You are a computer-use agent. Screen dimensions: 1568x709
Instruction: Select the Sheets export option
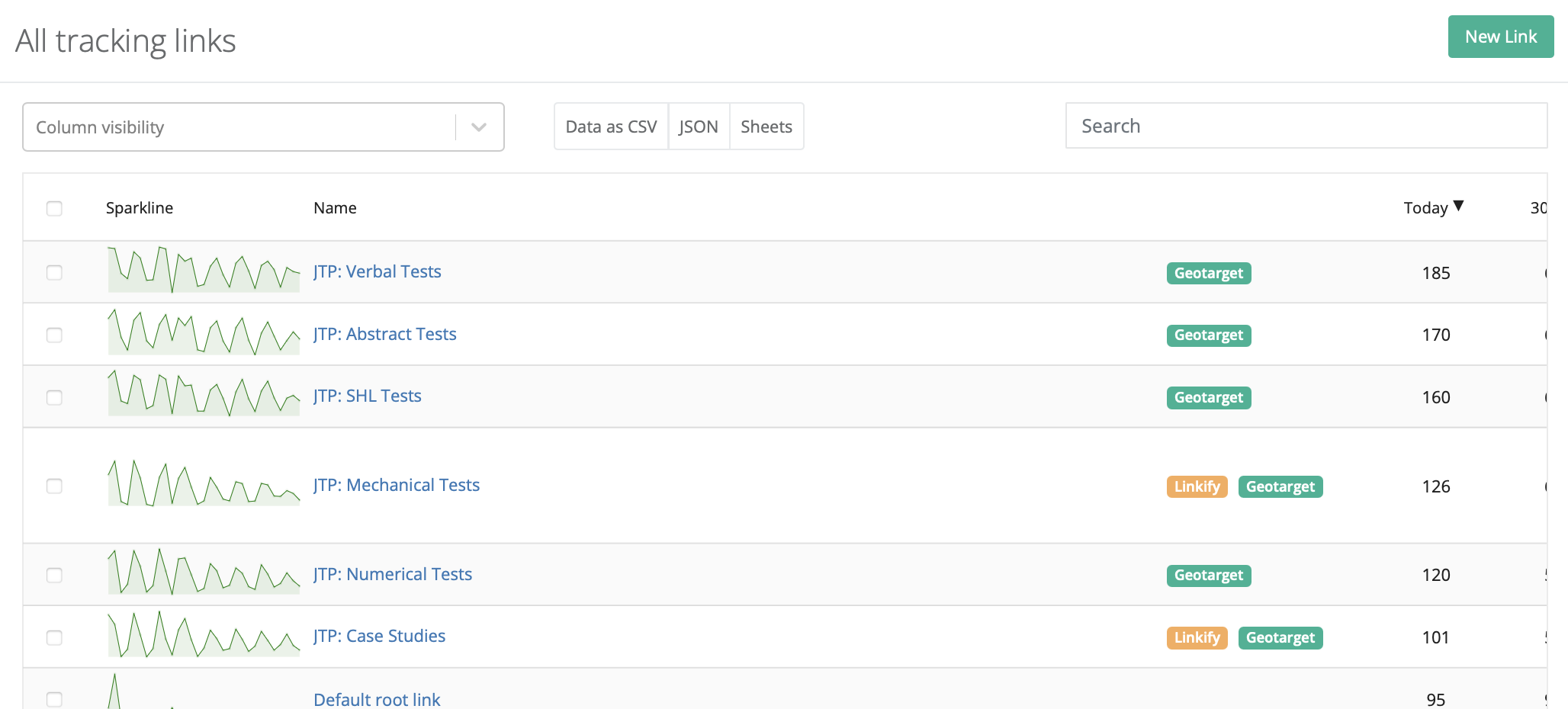pos(766,127)
